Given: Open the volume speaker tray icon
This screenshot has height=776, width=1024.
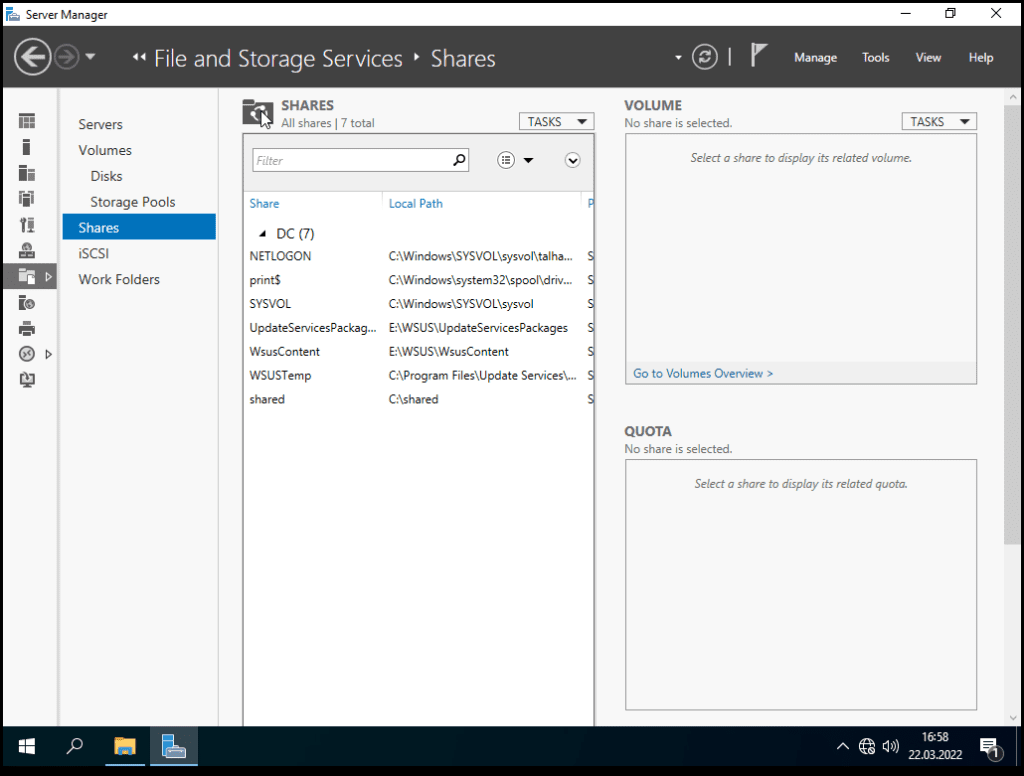Looking at the screenshot, I should pyautogui.click(x=891, y=746).
